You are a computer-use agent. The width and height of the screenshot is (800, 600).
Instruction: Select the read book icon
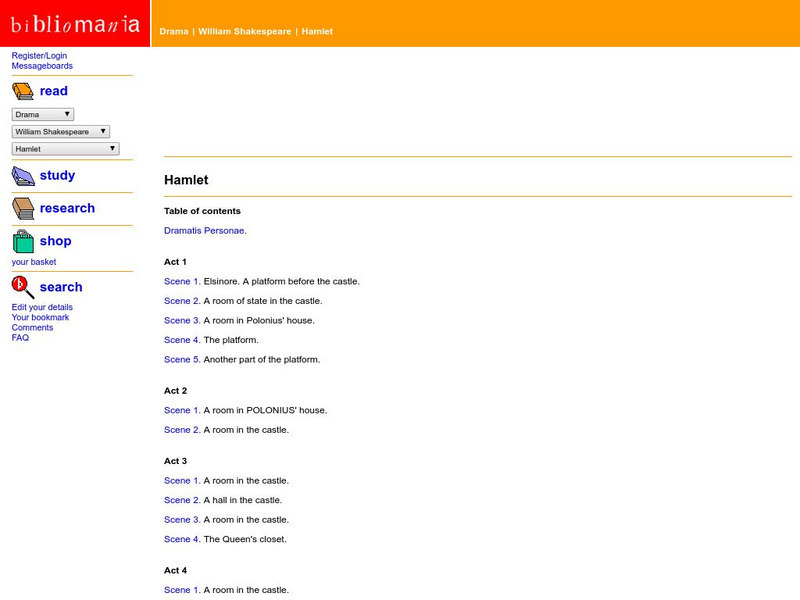(24, 90)
